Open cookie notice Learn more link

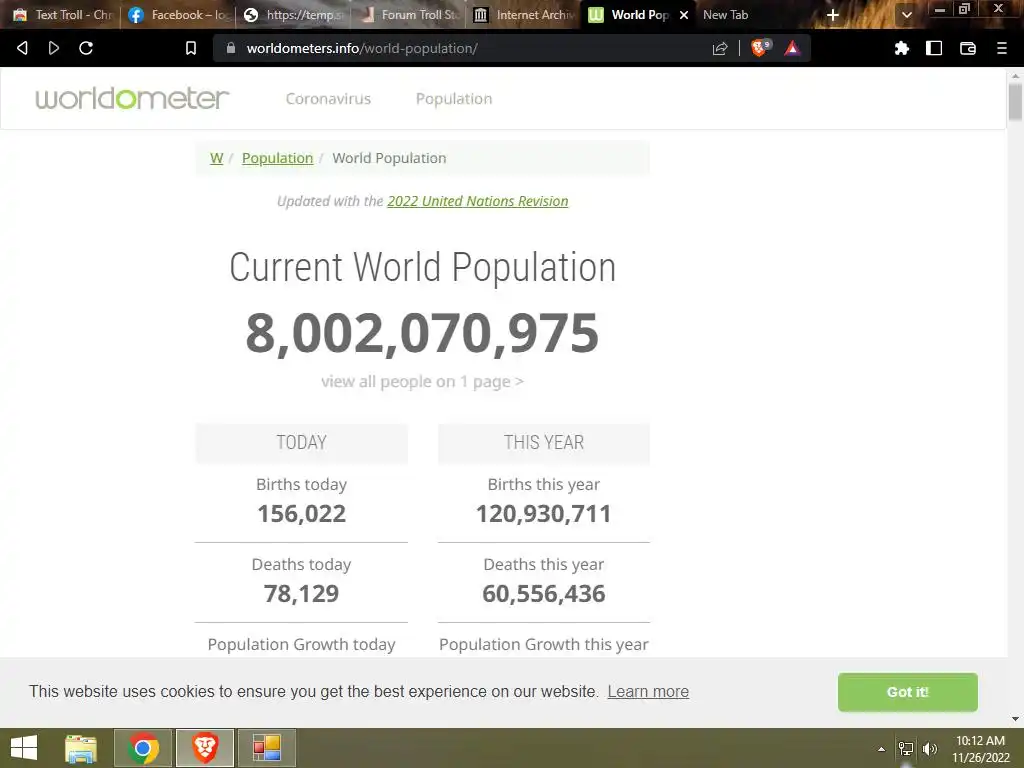648,692
